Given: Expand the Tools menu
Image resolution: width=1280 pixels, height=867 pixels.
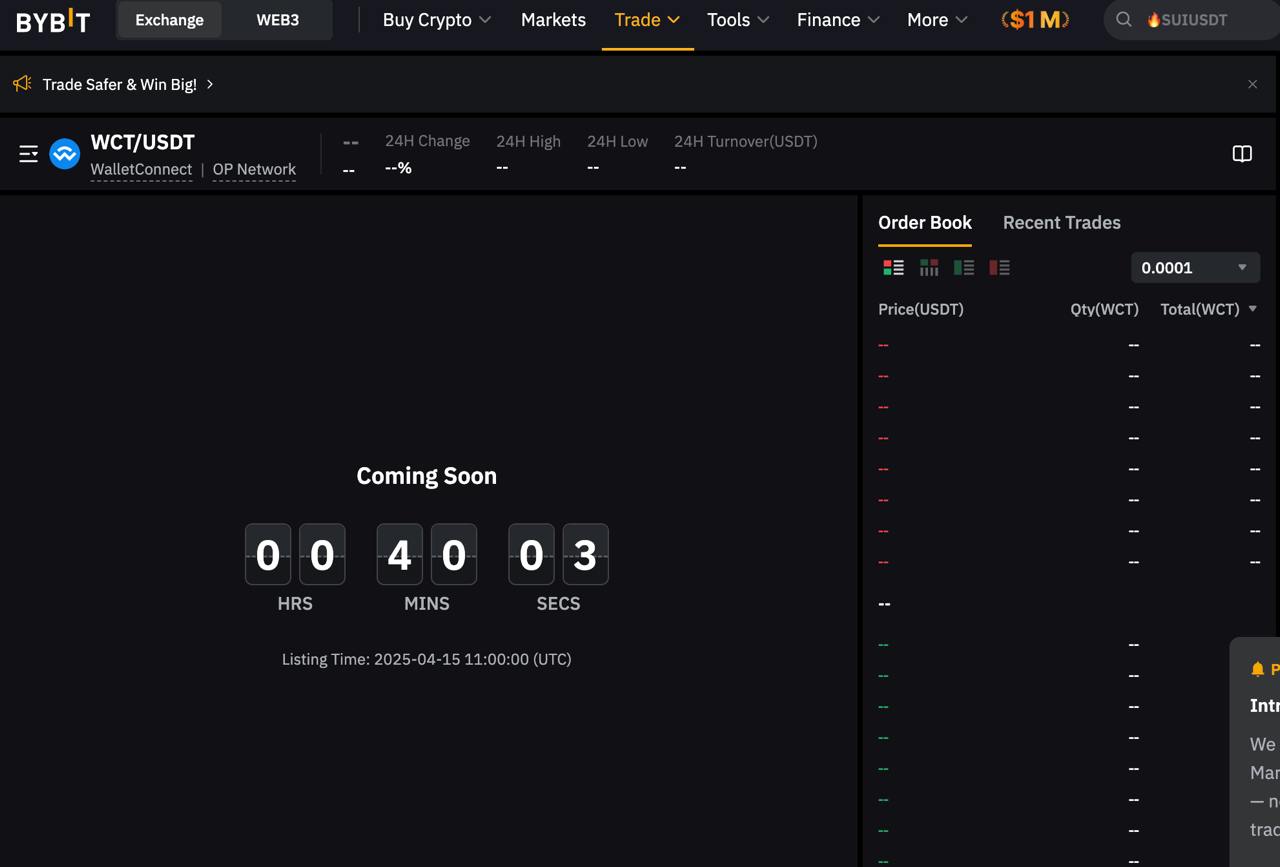Looking at the screenshot, I should point(738,20).
